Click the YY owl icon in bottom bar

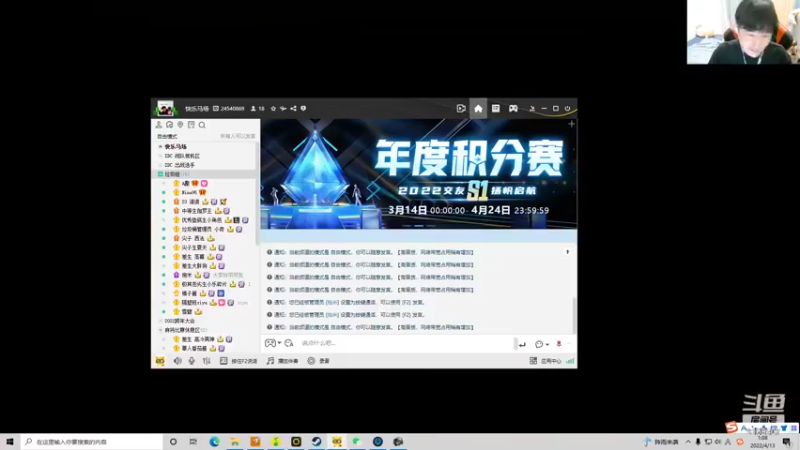tap(160, 361)
